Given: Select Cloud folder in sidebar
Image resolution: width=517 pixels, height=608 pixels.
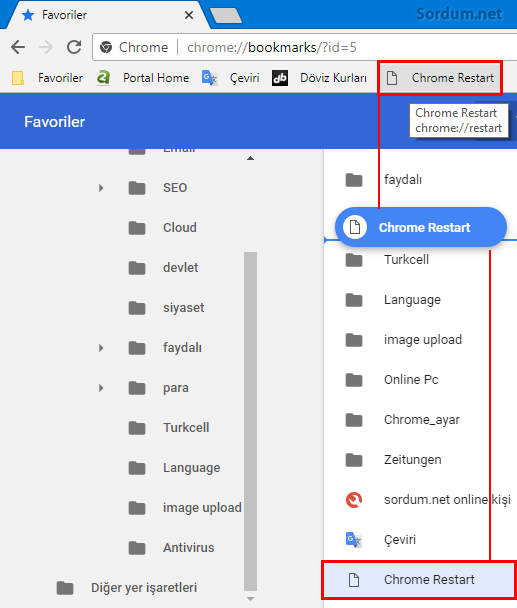Looking at the screenshot, I should tap(180, 228).
